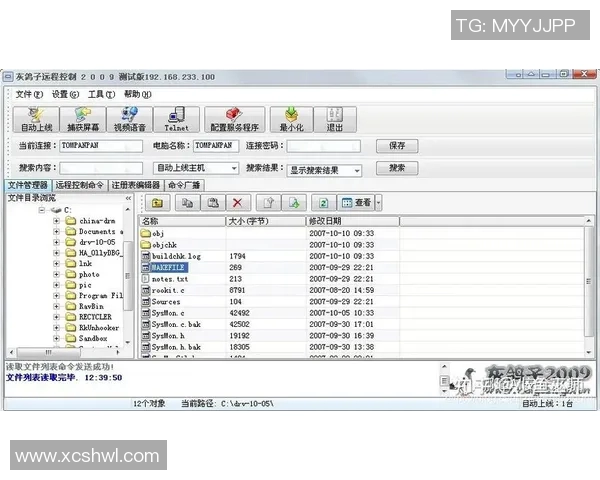This screenshot has height=480, width=600.
Task: Open the 捕获屏幕 screen capture tool
Action: pos(83,119)
